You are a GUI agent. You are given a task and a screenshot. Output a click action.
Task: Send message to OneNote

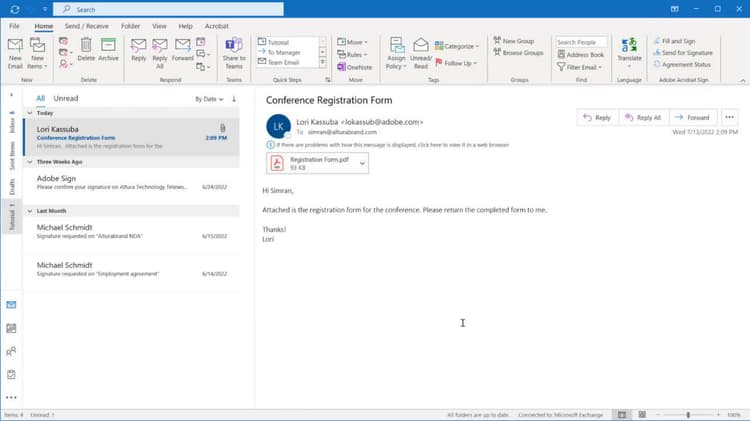[x=354, y=67]
